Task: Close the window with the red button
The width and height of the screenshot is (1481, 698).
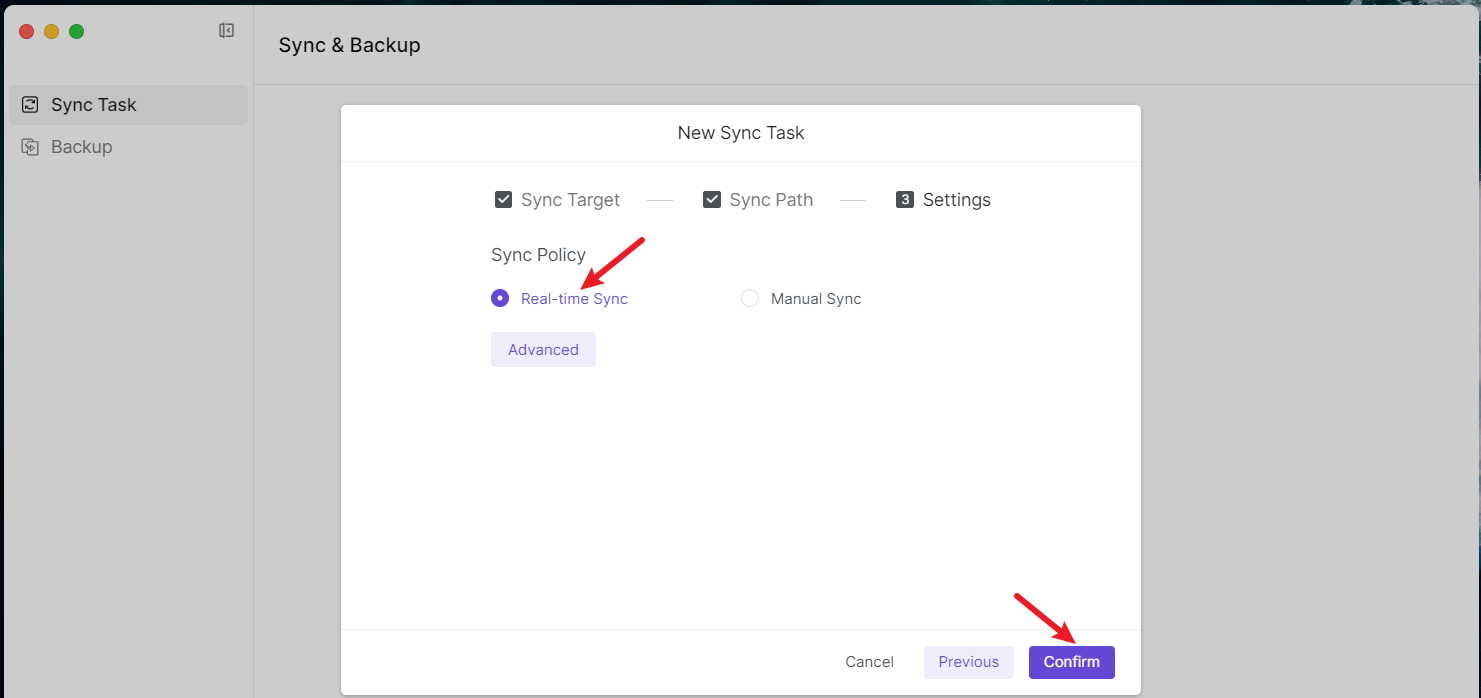Action: [x=26, y=31]
